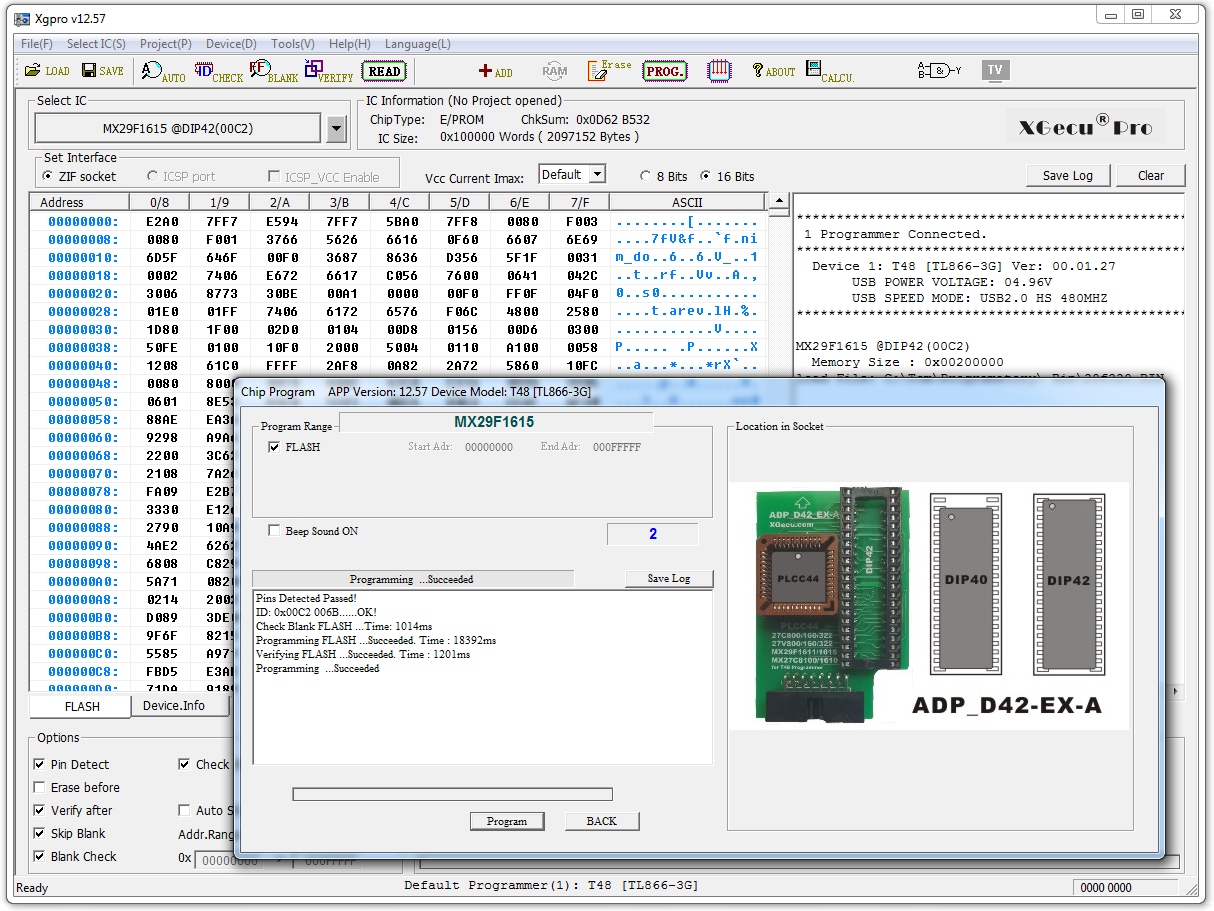1214x911 pixels.
Task: Click the PROG. toolbar icon
Action: tap(664, 71)
